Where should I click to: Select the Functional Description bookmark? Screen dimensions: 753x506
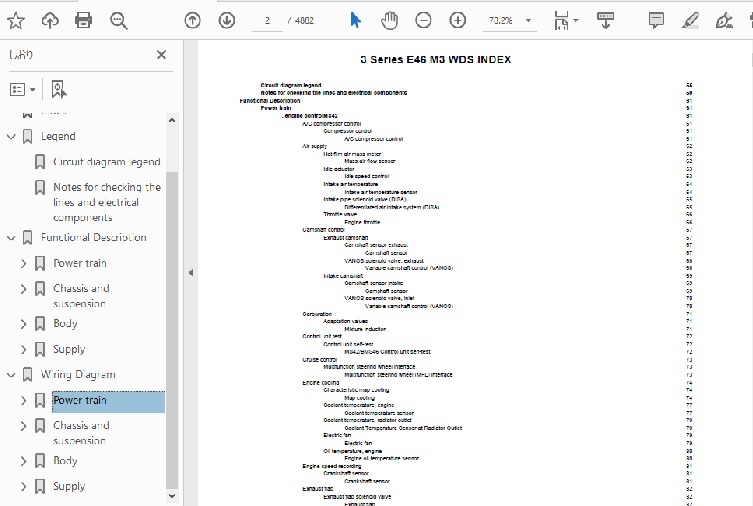(x=94, y=237)
